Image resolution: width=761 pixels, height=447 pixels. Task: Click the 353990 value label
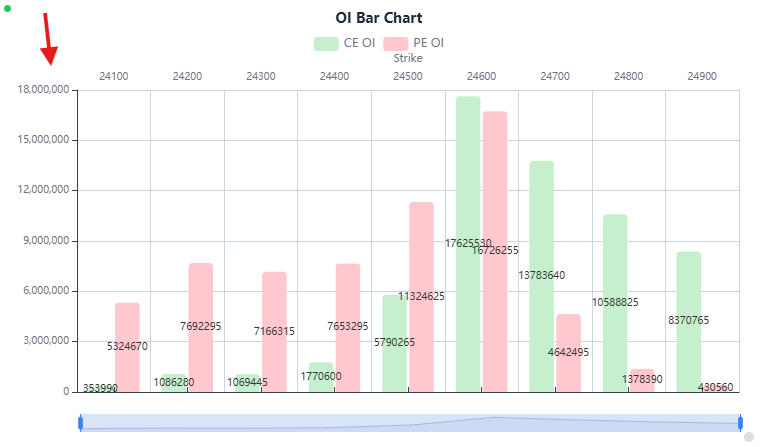[x=100, y=388]
